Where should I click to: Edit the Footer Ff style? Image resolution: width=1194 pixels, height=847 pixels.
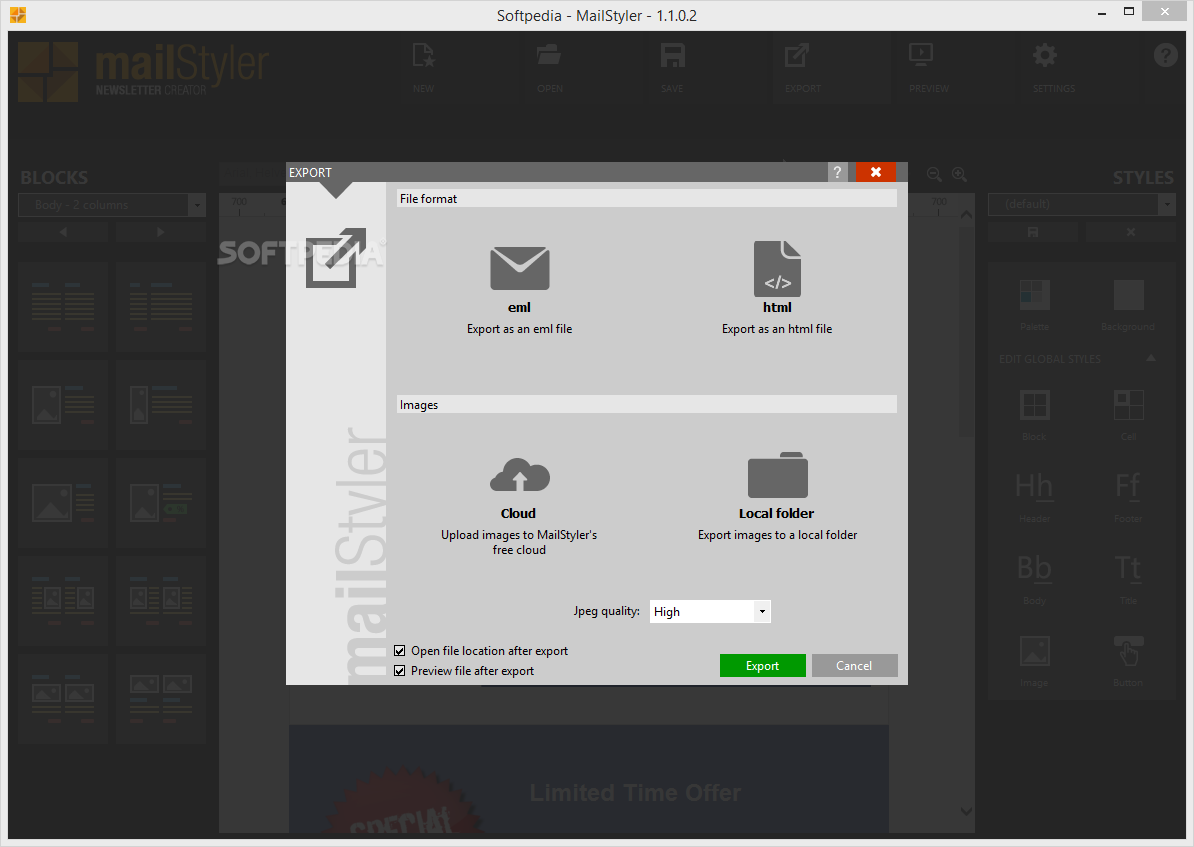(x=1128, y=497)
